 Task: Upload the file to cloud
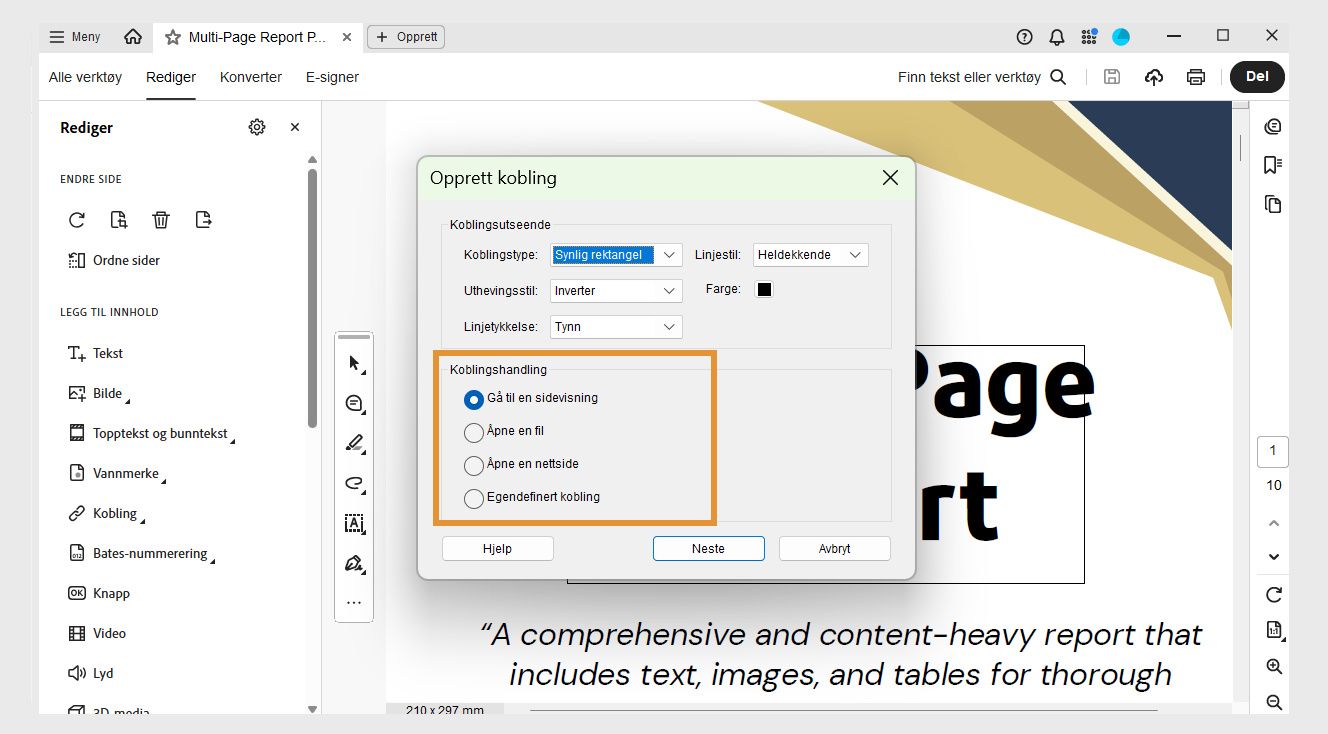pos(1154,77)
